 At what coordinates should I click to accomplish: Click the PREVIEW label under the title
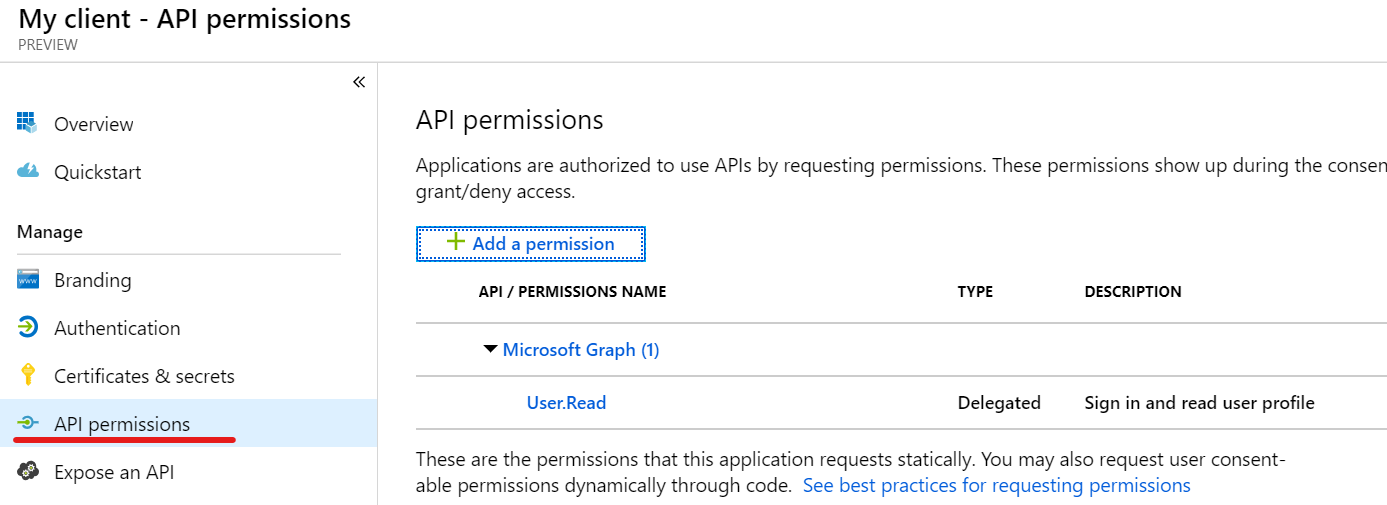[x=48, y=45]
